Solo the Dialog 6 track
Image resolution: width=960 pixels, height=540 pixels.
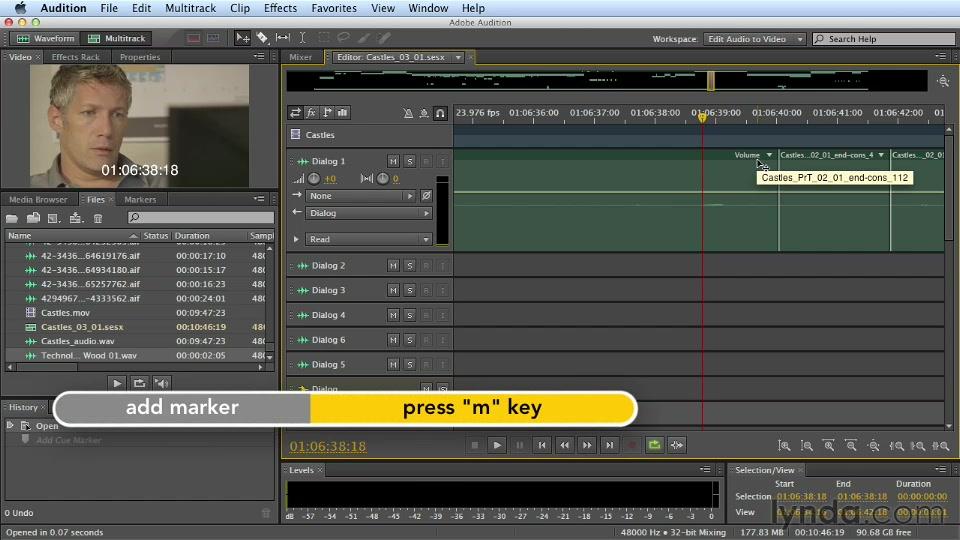(x=410, y=340)
